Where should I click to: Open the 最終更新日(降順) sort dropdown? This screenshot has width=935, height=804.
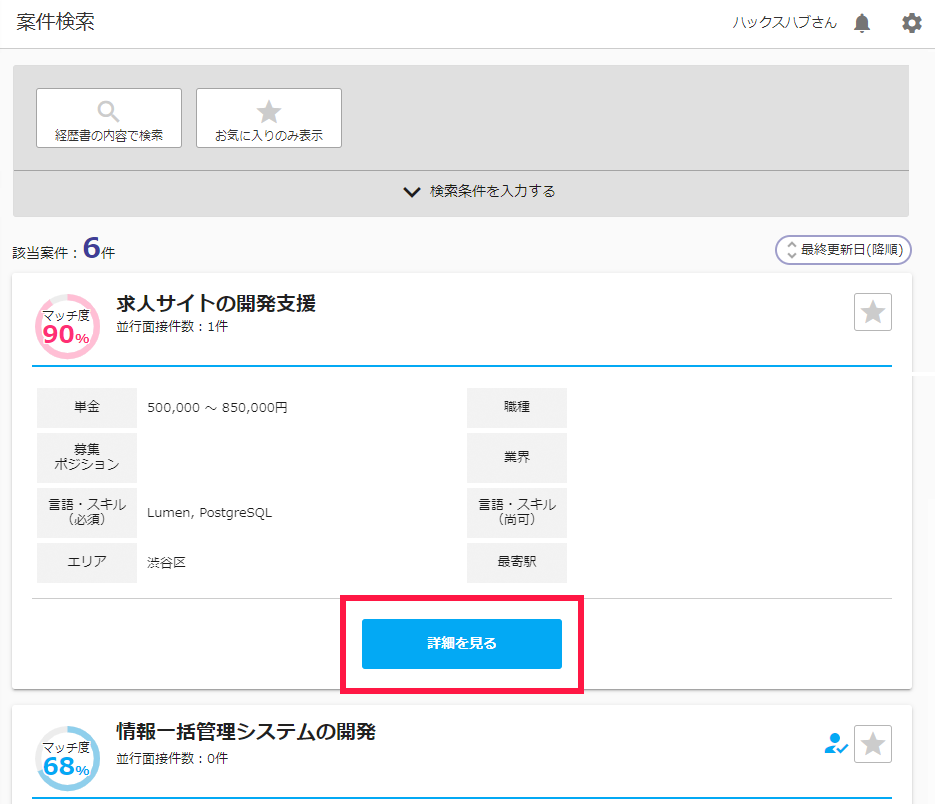click(843, 250)
